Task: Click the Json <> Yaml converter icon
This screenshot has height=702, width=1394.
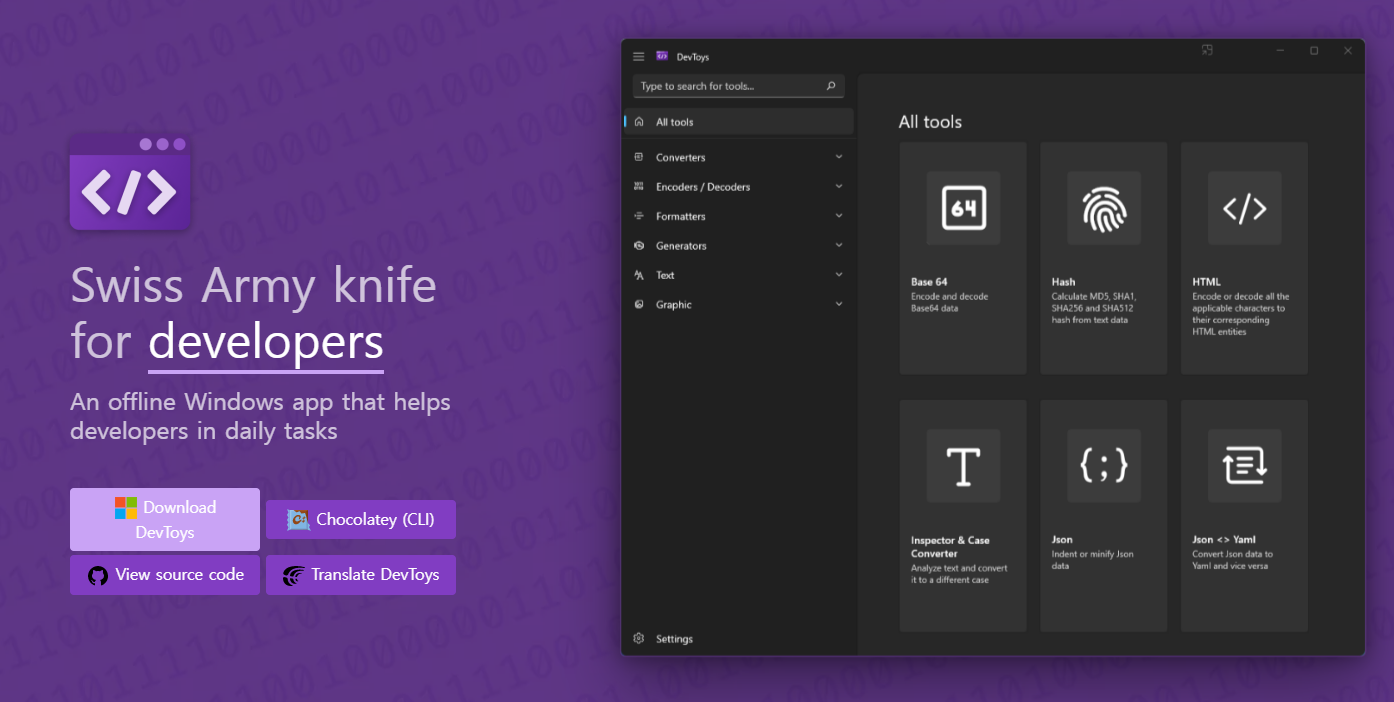Action: (x=1245, y=466)
